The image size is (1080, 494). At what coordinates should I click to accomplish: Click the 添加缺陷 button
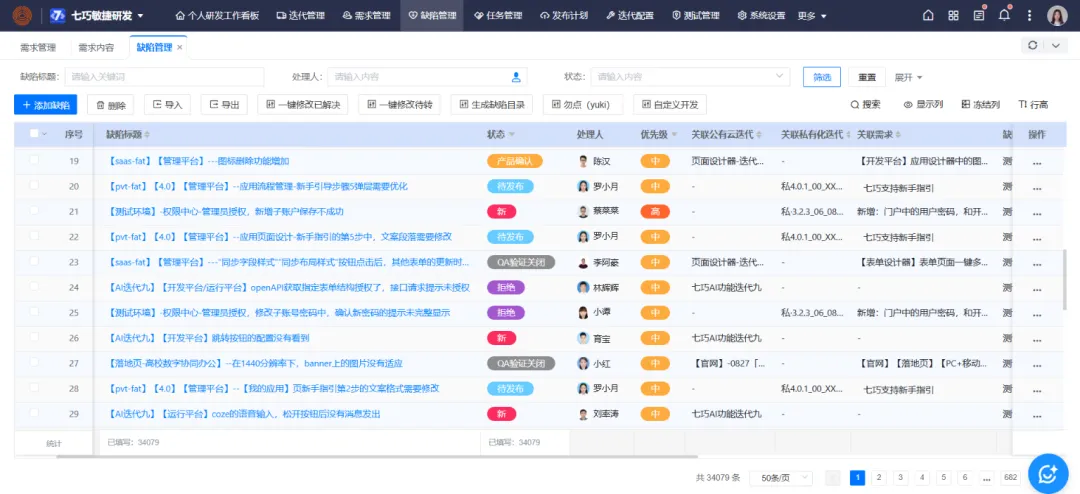[x=45, y=105]
